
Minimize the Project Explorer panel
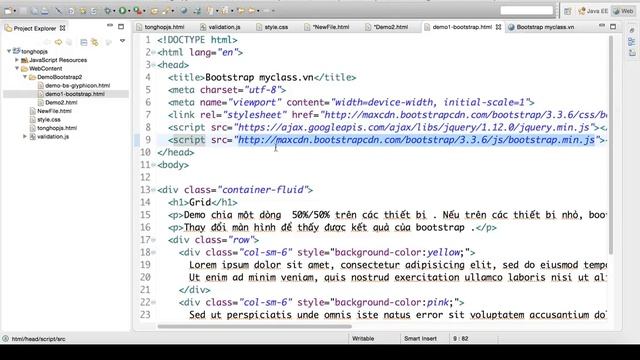[x=110, y=26]
